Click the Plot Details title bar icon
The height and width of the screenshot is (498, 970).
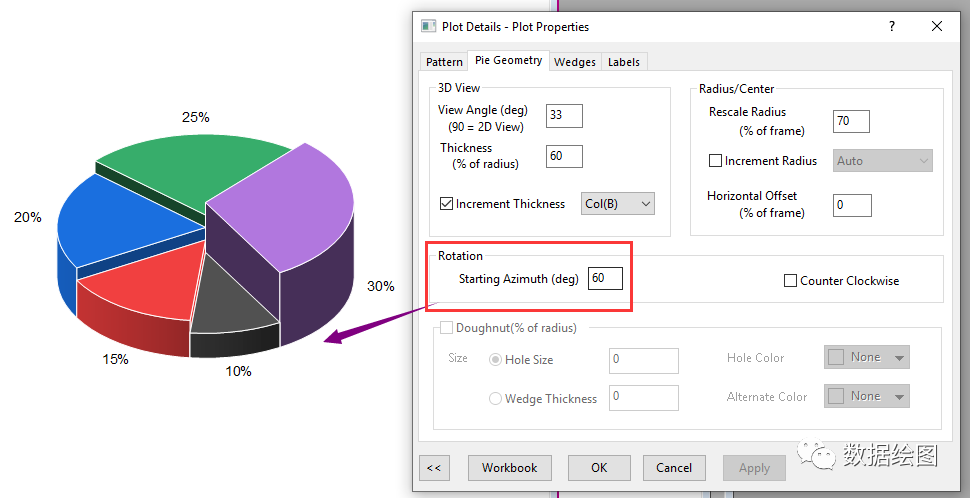point(428,26)
